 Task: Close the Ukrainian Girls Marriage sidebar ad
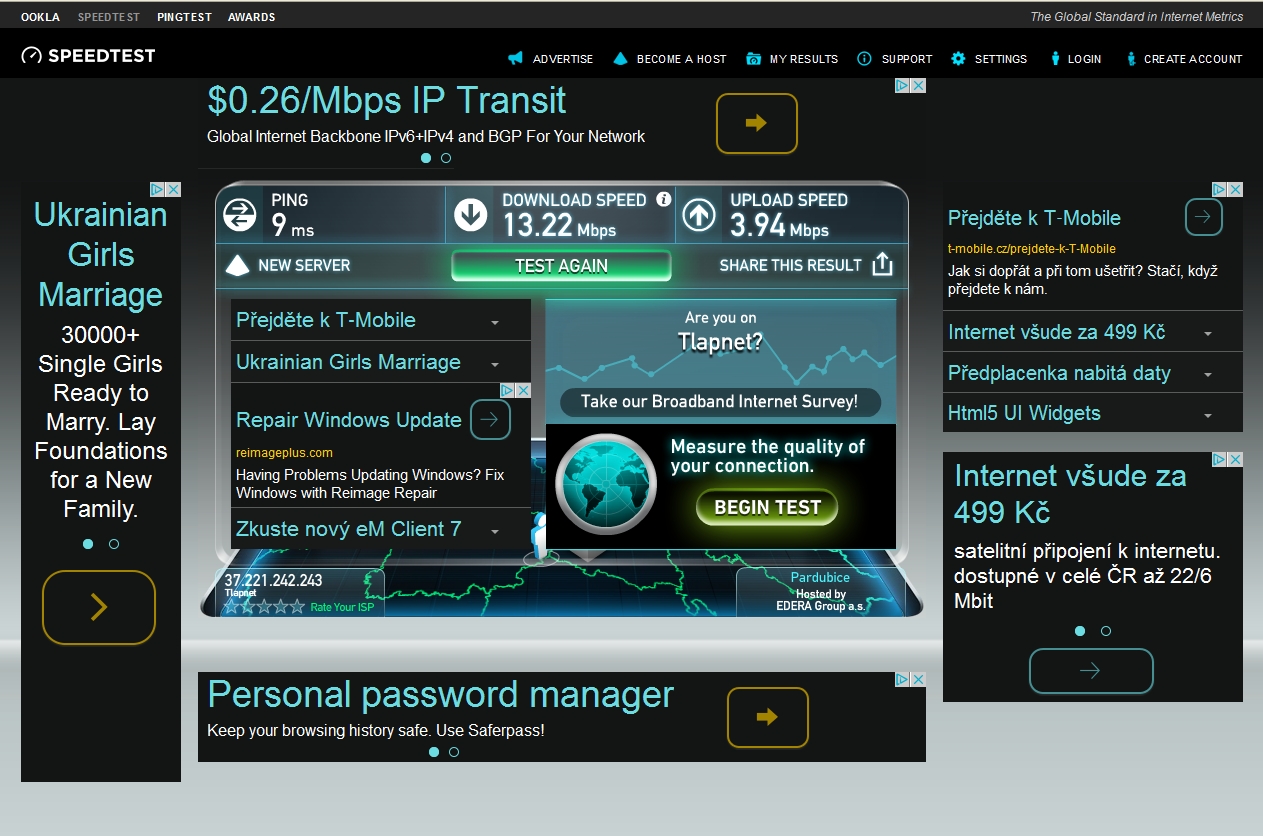coord(173,189)
